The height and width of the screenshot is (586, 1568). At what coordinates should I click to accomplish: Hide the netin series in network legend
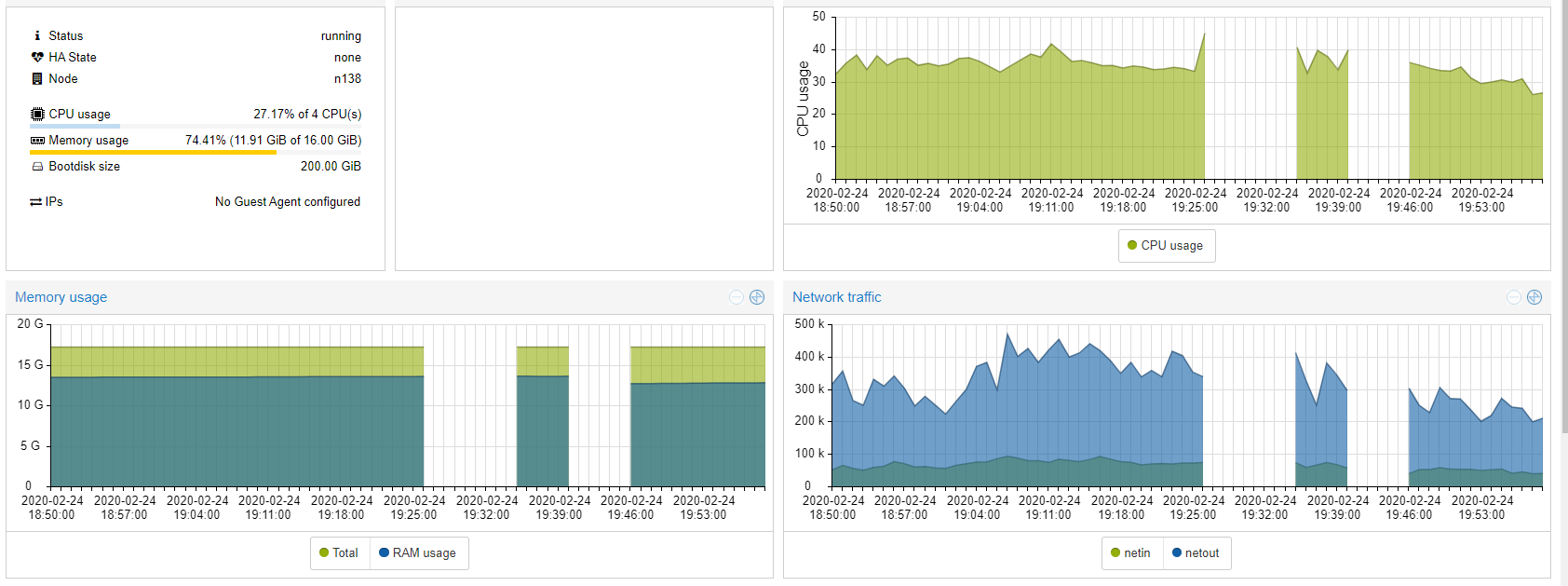pyautogui.click(x=1130, y=553)
